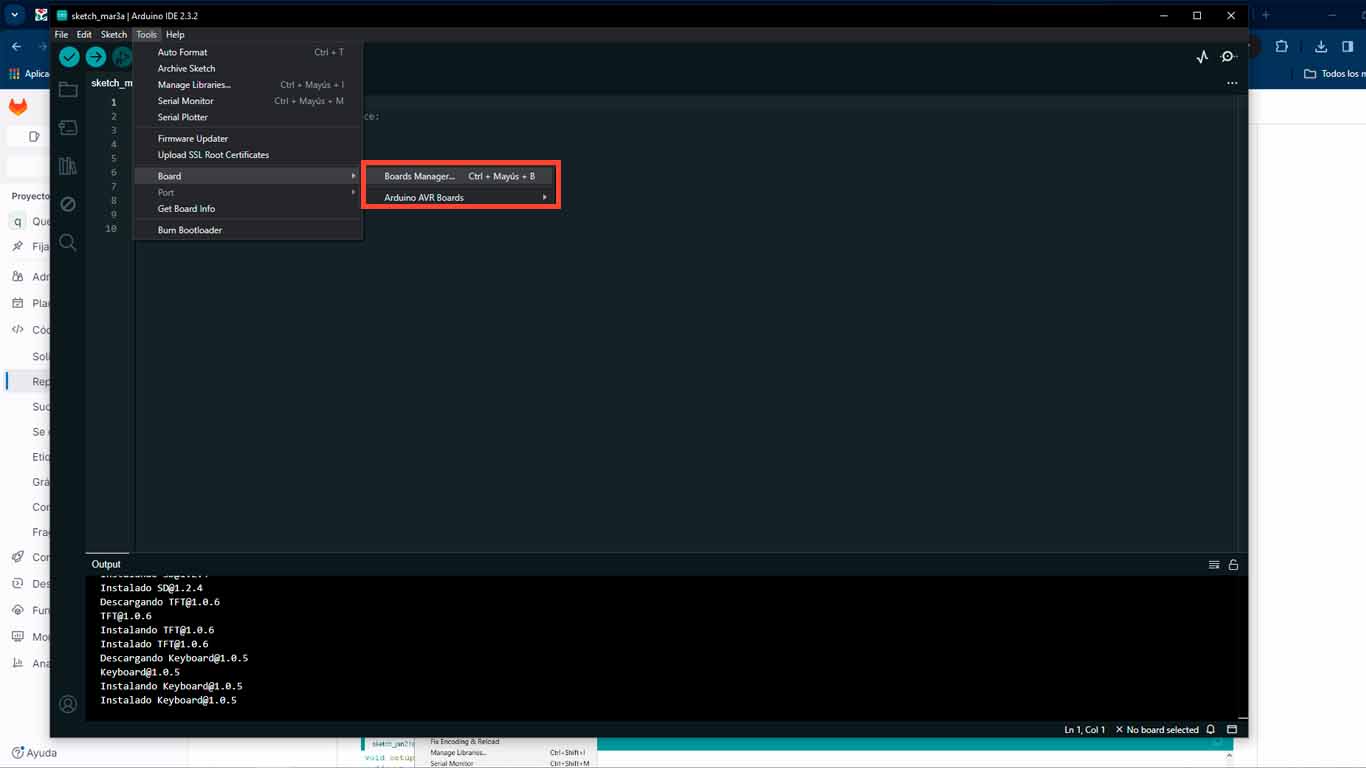Click the browser back arrow
Viewport: 1366px width, 768px height.
(x=16, y=46)
